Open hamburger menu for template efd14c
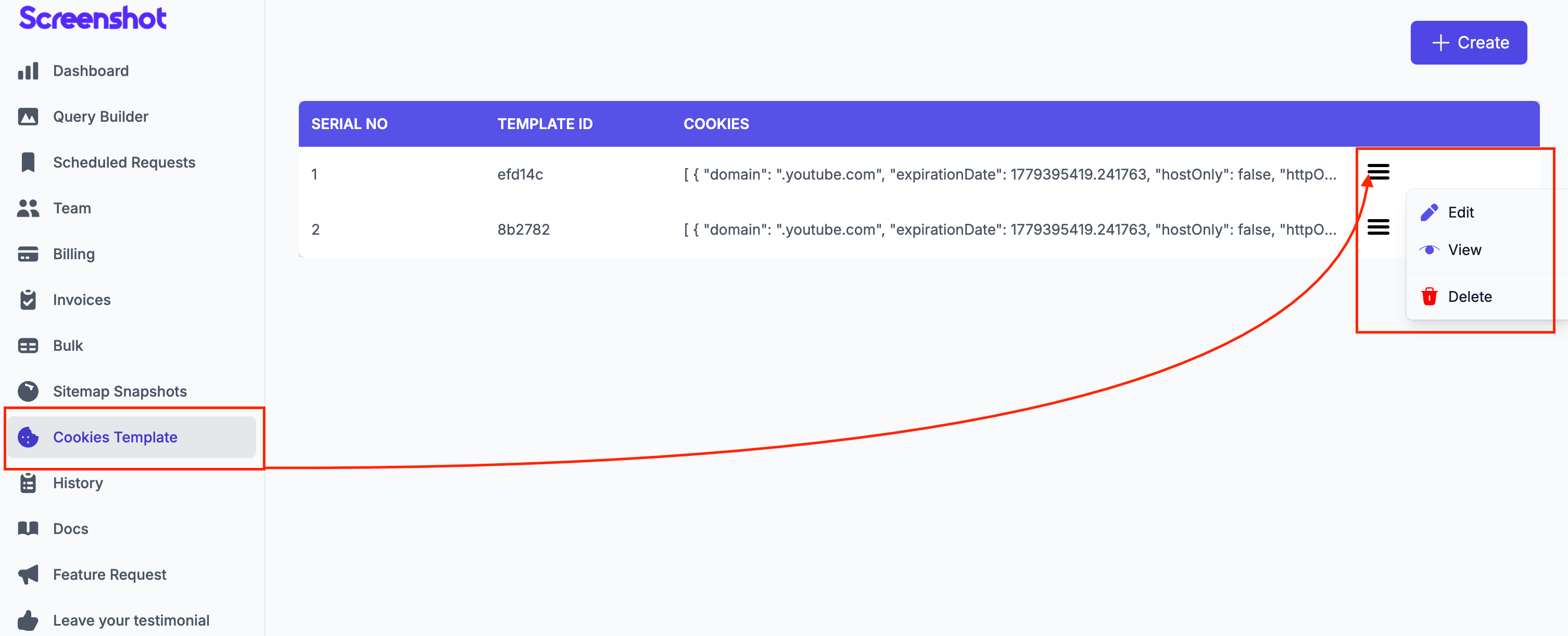 [x=1378, y=172]
